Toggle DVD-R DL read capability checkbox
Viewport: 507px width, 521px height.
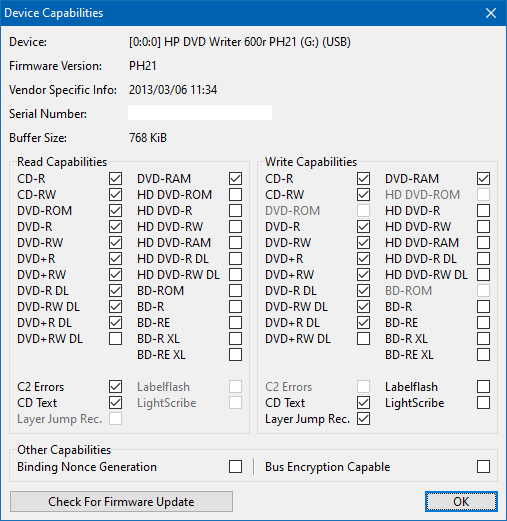coord(115,290)
